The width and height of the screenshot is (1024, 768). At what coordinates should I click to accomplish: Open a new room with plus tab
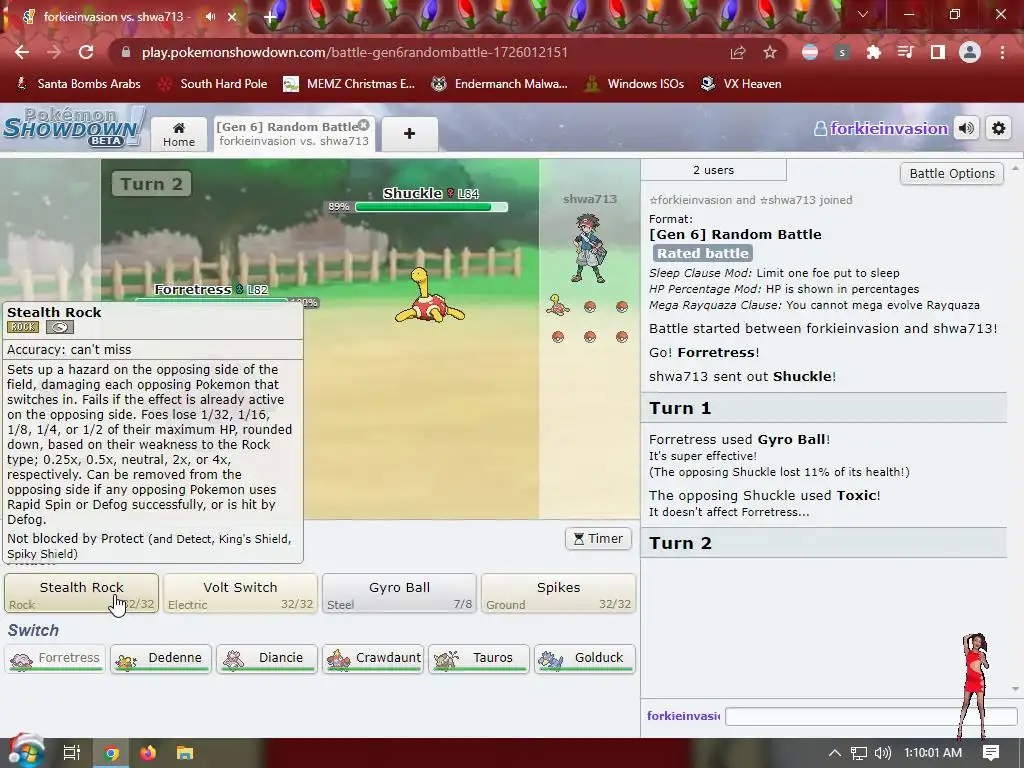point(409,134)
